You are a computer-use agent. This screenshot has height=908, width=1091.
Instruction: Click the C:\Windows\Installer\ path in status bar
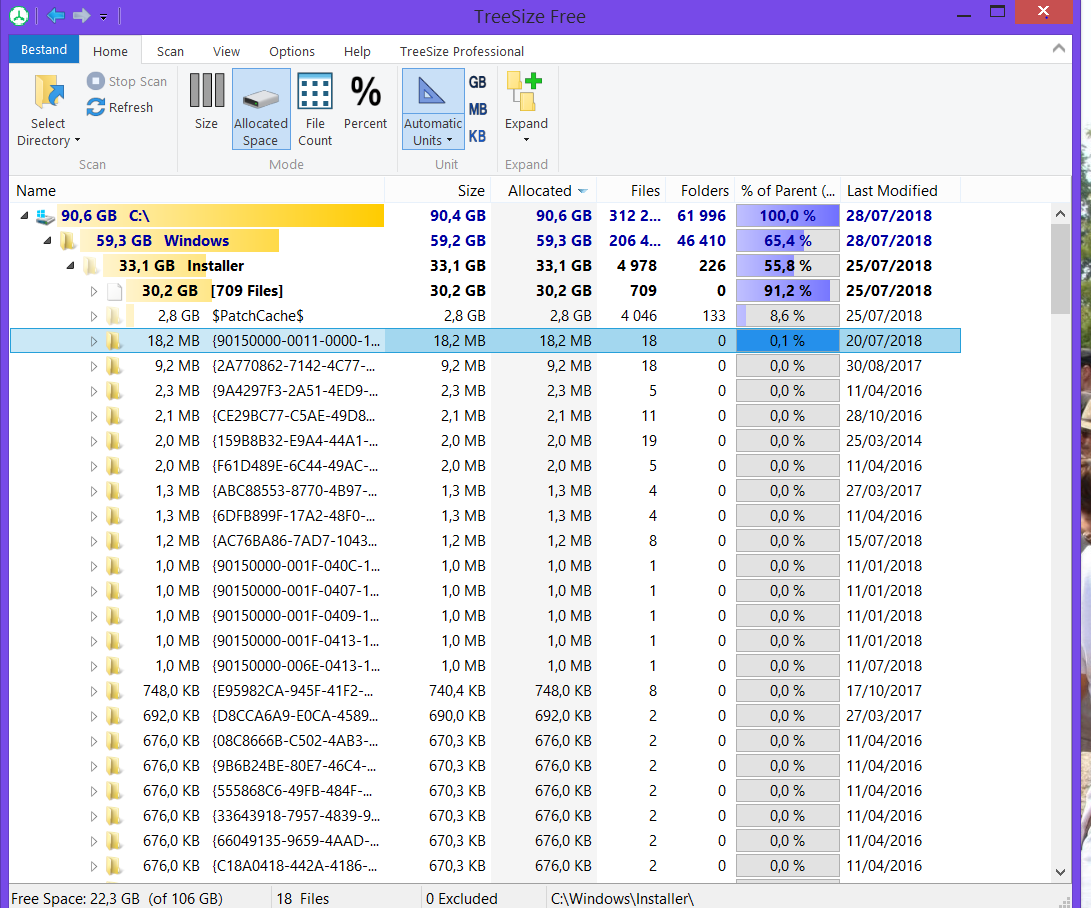(x=622, y=898)
